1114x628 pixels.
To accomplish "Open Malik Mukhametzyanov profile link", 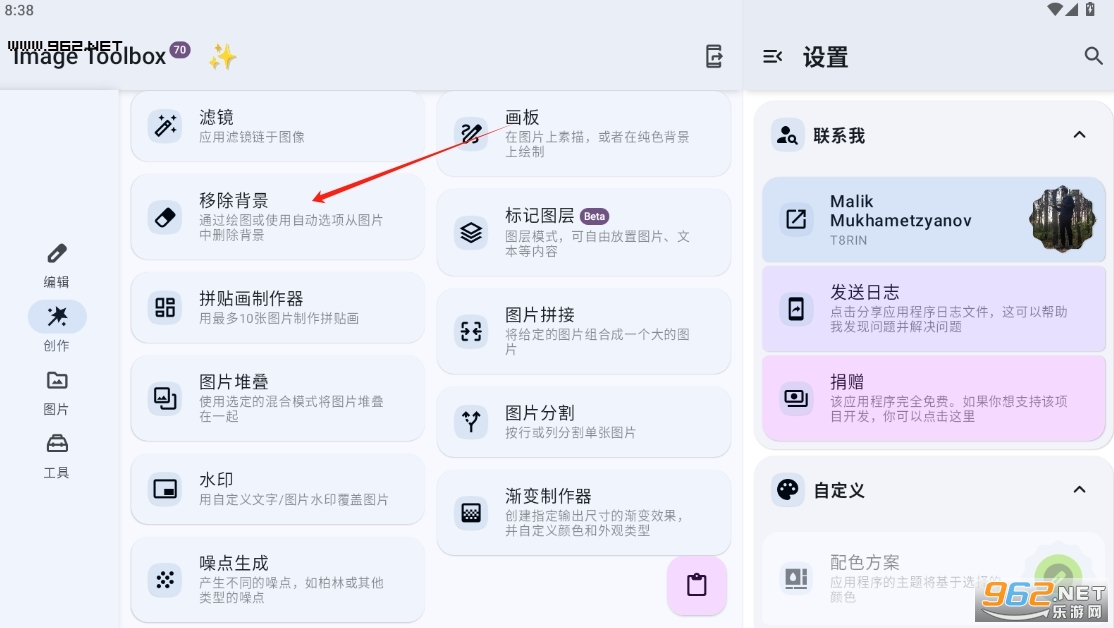I will click(934, 220).
